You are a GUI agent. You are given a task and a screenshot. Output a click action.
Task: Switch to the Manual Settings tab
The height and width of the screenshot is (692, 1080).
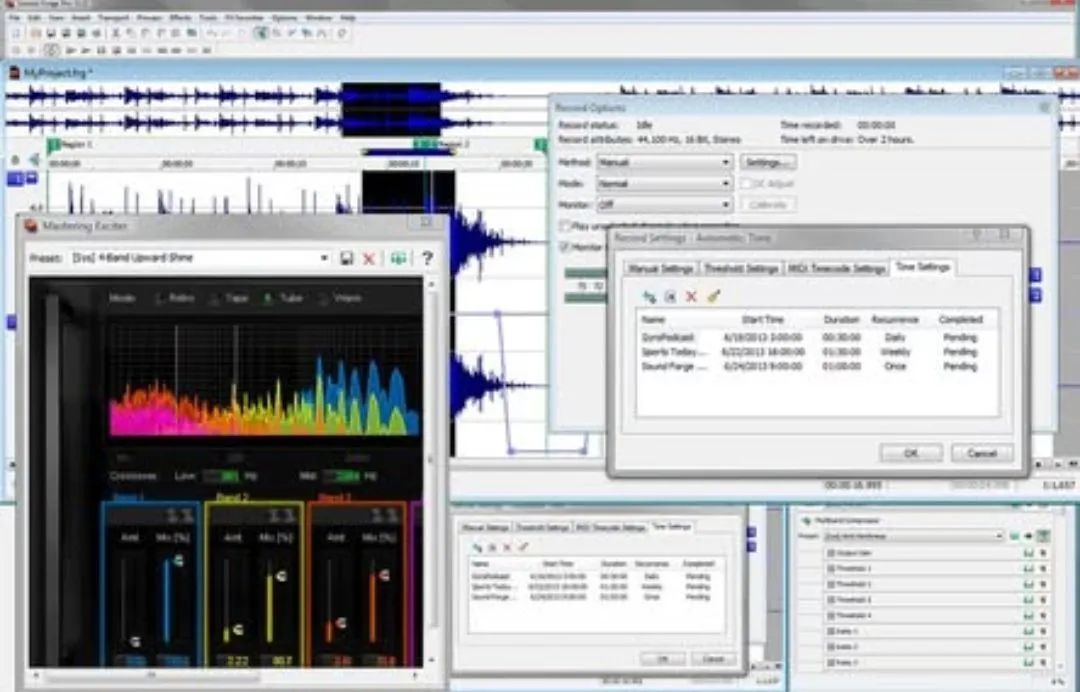pos(661,269)
